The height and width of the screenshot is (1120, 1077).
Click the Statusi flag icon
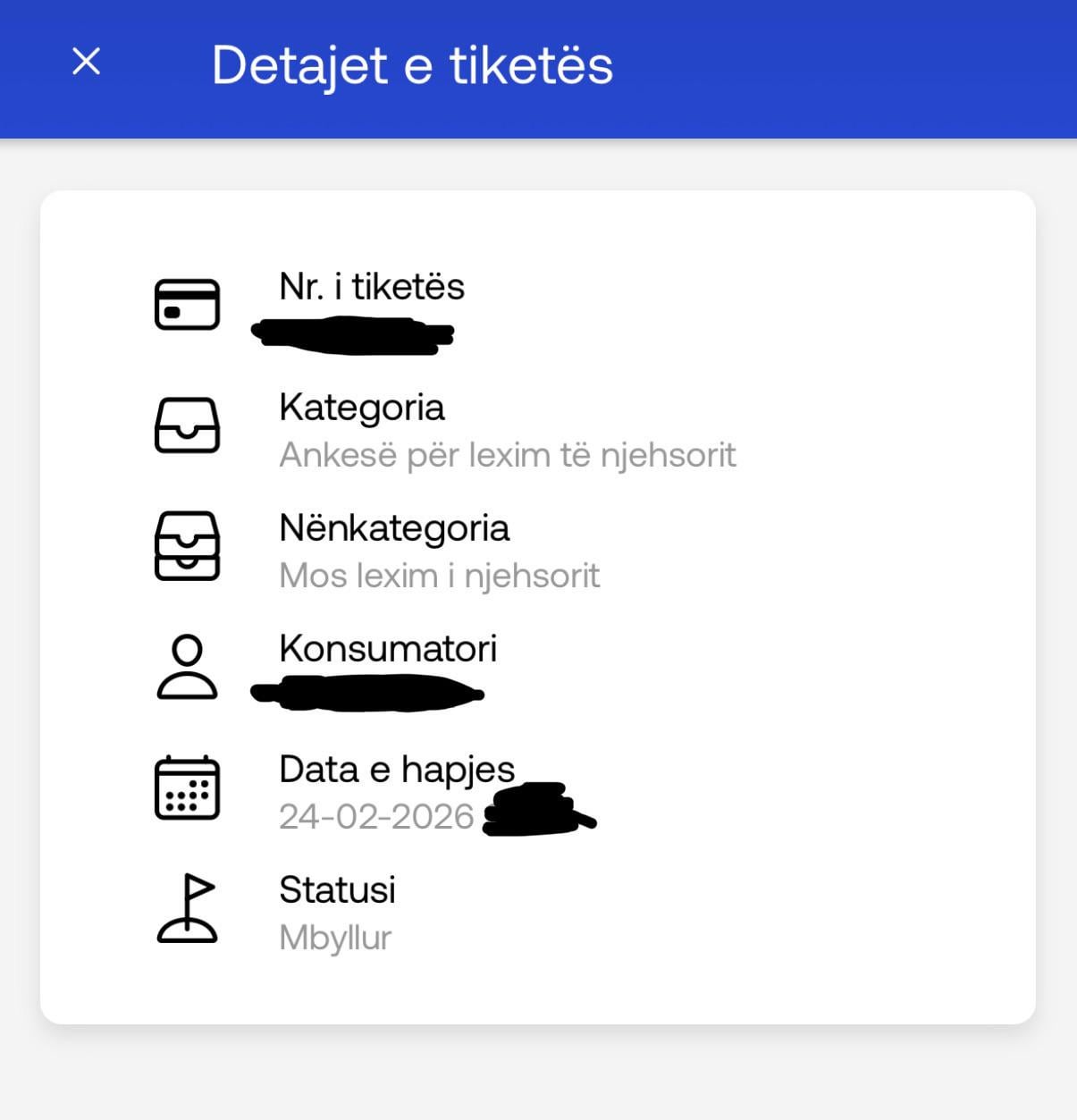click(x=187, y=908)
